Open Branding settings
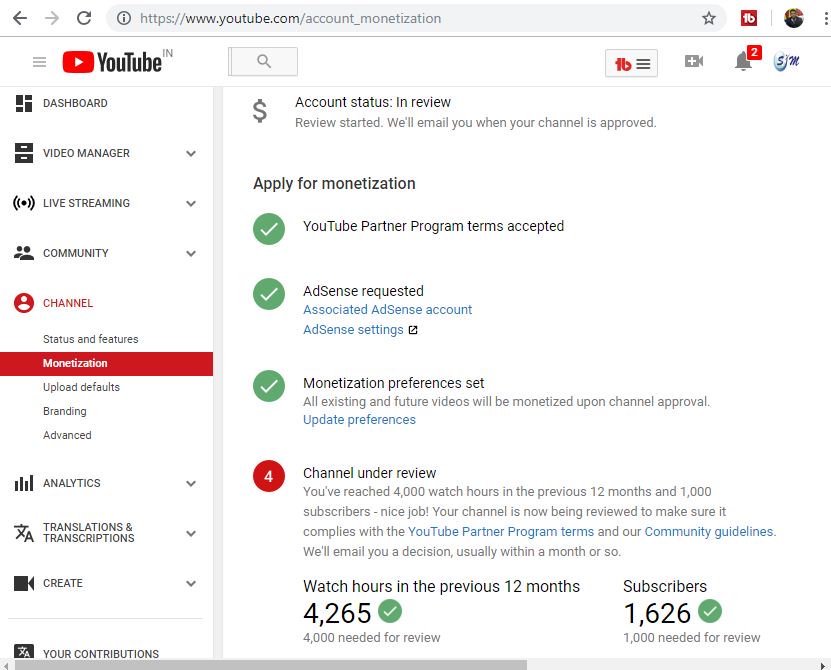This screenshot has width=831, height=670. pyautogui.click(x=65, y=411)
